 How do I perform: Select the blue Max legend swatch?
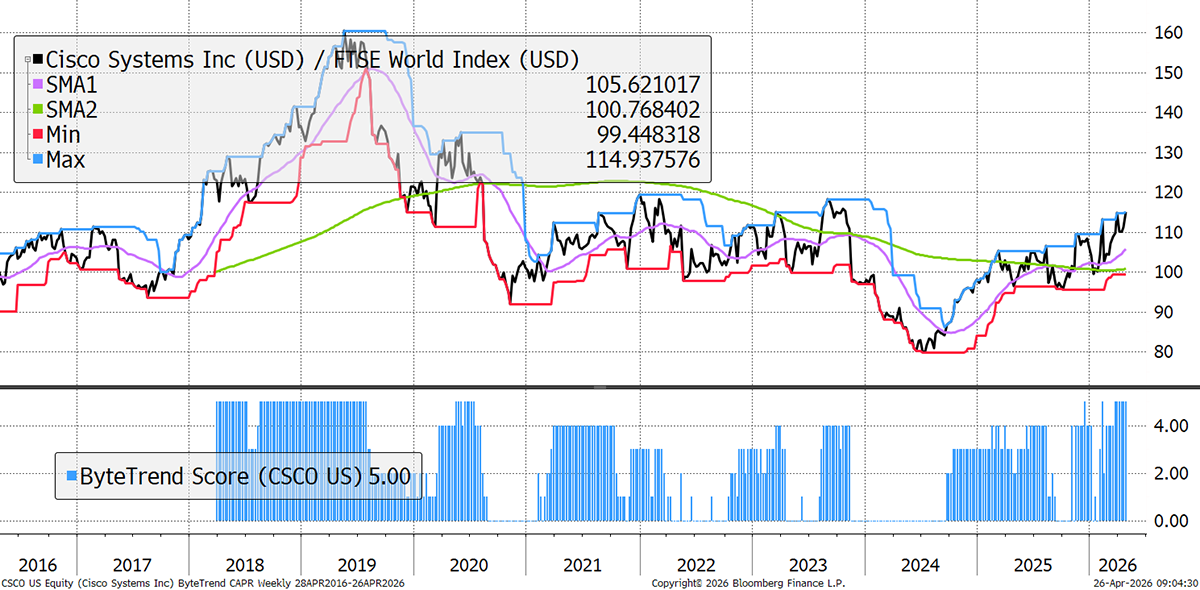(39, 159)
